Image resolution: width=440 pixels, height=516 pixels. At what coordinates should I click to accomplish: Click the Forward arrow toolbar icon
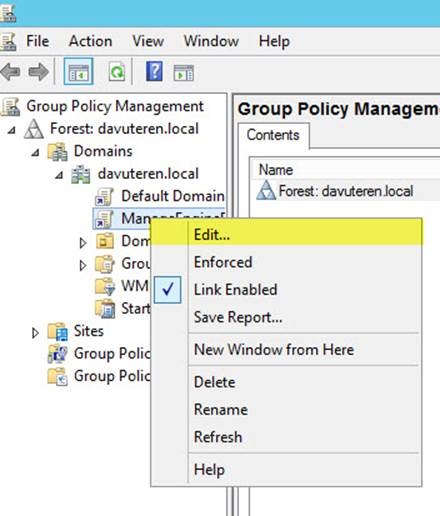(39, 72)
